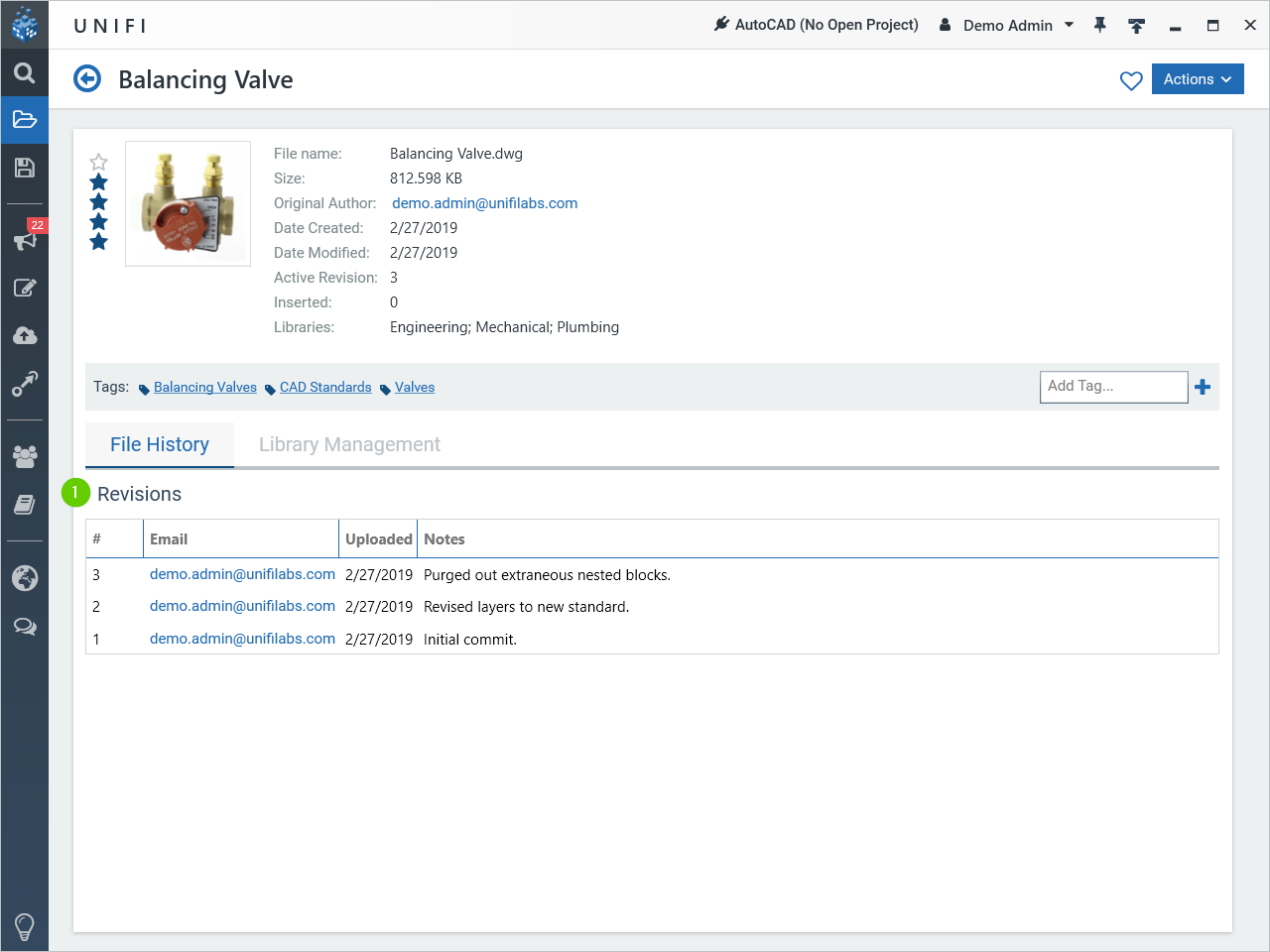Click the email link in revision 2 row
Screen dimensions: 1270x952
pos(242,606)
